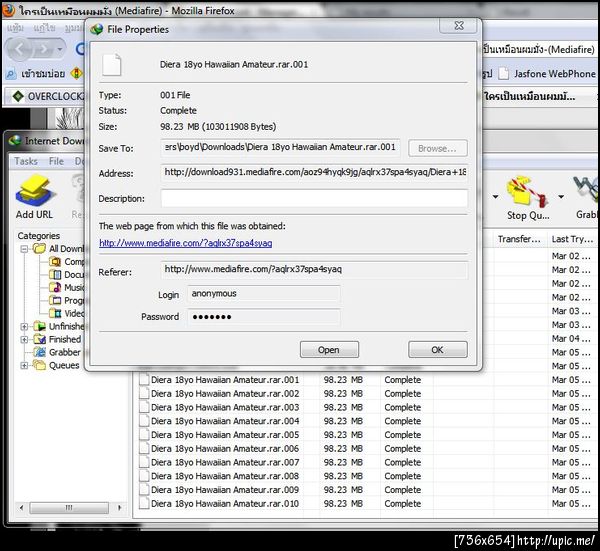The image size is (600, 551).
Task: Expand the Queues category node
Action: [24, 365]
